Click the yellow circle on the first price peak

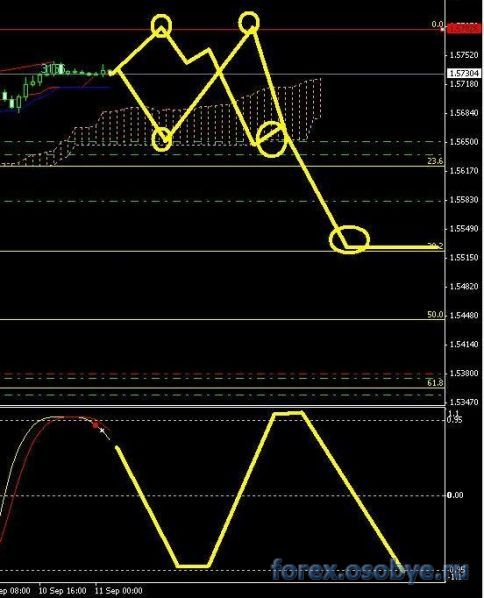[161, 26]
